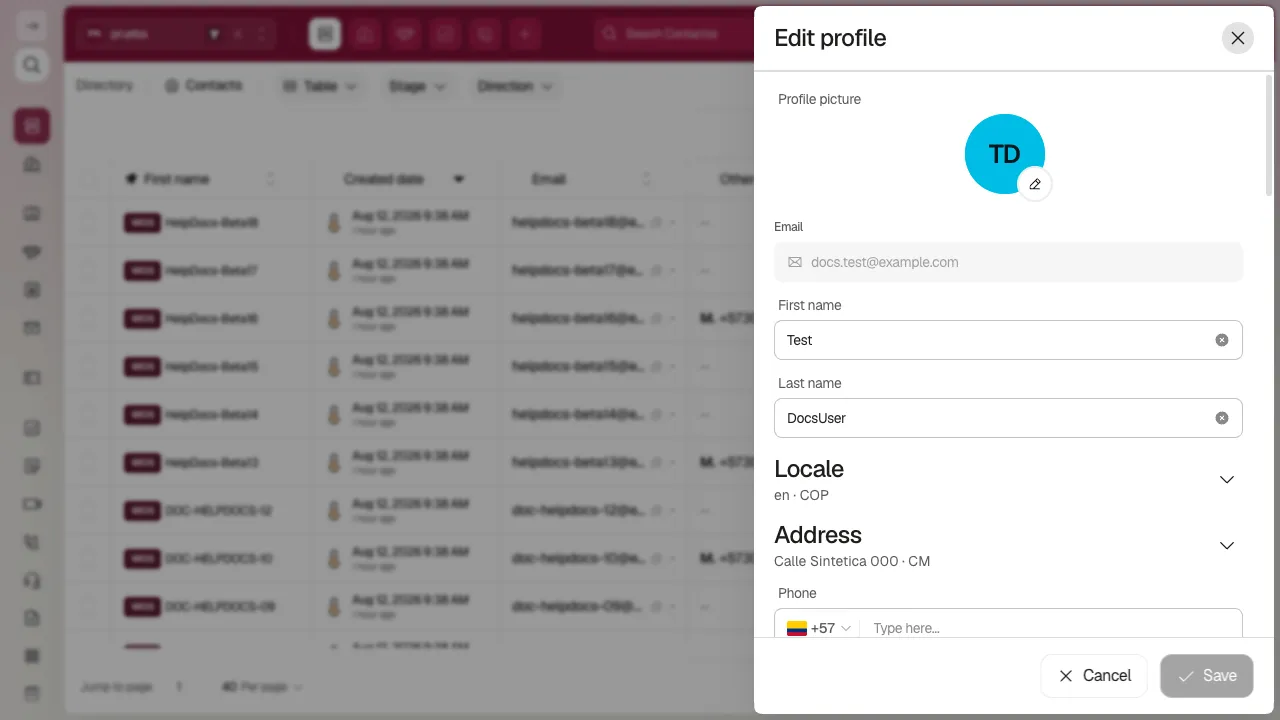Click the Jump to page number field
This screenshot has height=720, width=1280.
click(x=180, y=687)
